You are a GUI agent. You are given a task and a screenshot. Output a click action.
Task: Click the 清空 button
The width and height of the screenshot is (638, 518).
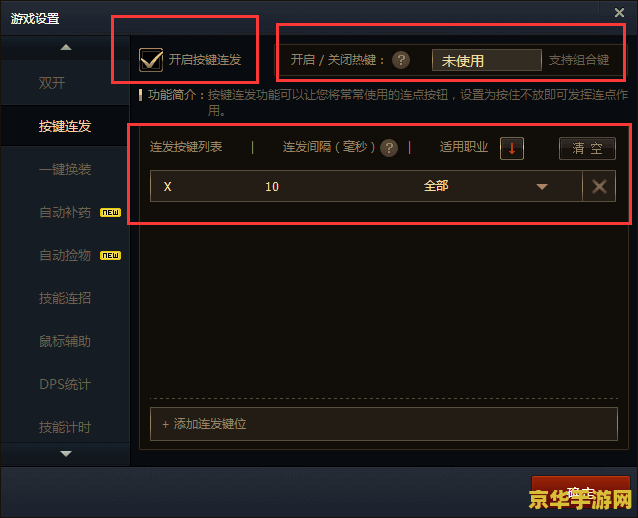[587, 149]
